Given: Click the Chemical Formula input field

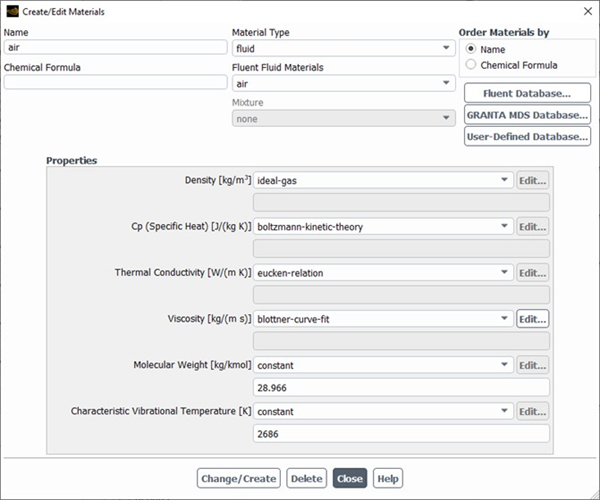Looking at the screenshot, I should point(116,82).
